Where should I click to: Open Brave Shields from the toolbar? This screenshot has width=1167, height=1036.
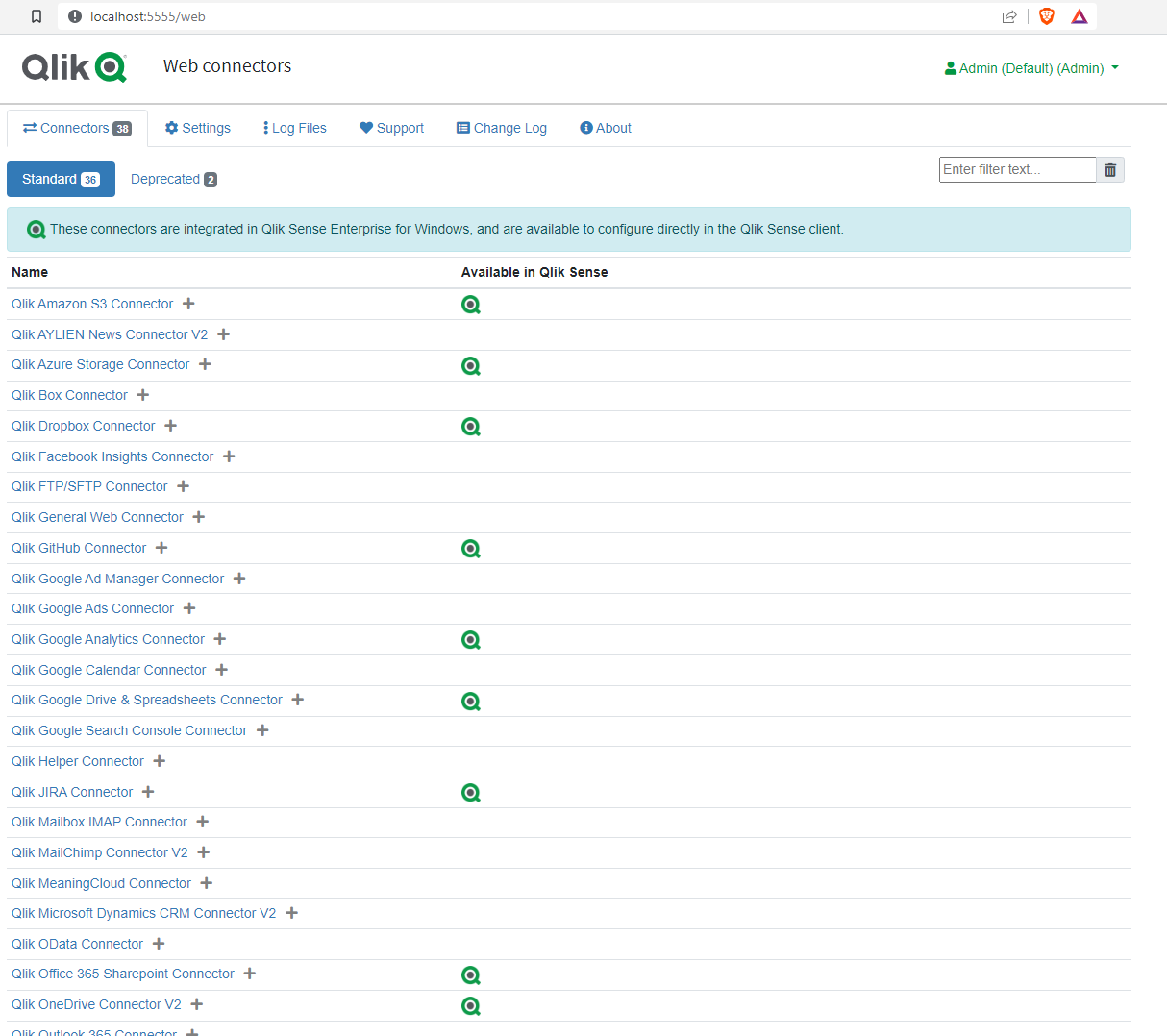coord(1046,15)
